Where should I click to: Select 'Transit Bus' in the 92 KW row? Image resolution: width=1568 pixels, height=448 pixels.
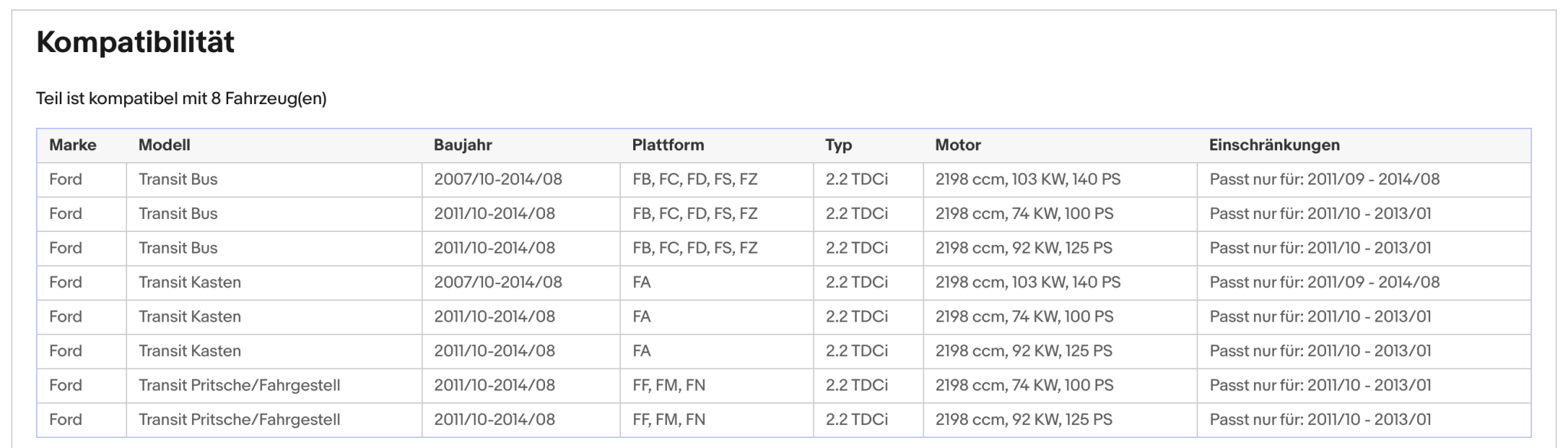(x=178, y=248)
